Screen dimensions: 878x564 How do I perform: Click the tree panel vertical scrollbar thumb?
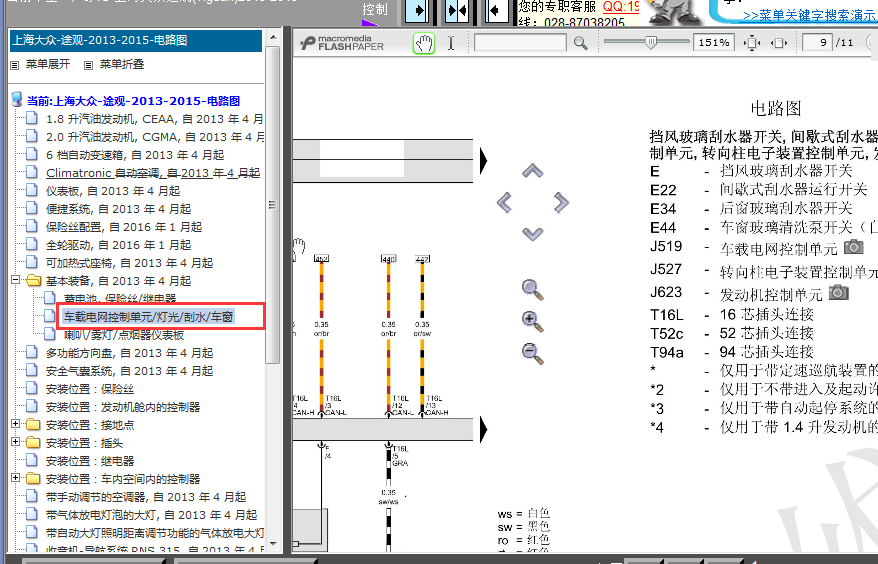coord(273,204)
